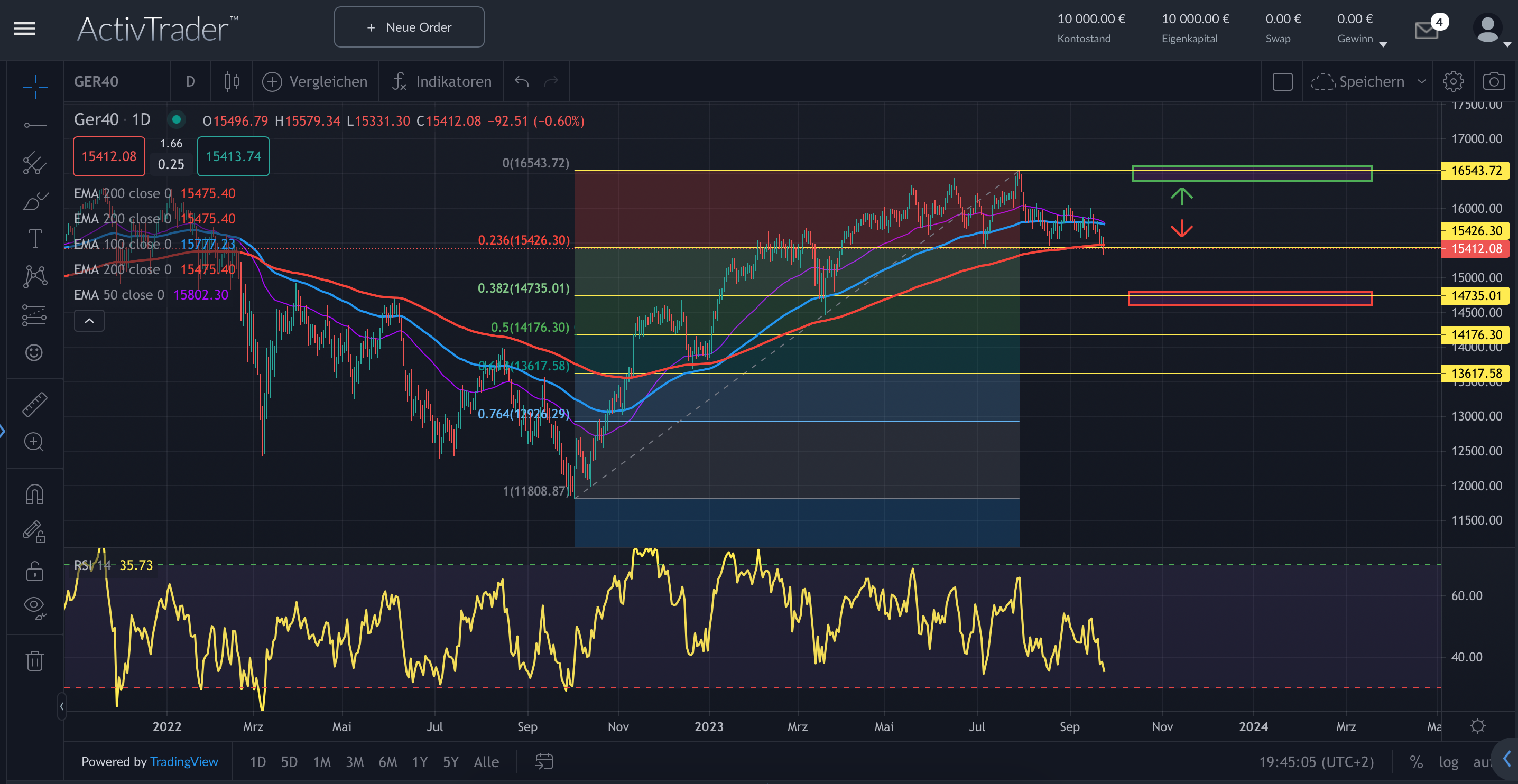Open chart settings via the gear icon
This screenshot has height=784, width=1518.
pyautogui.click(x=1453, y=81)
